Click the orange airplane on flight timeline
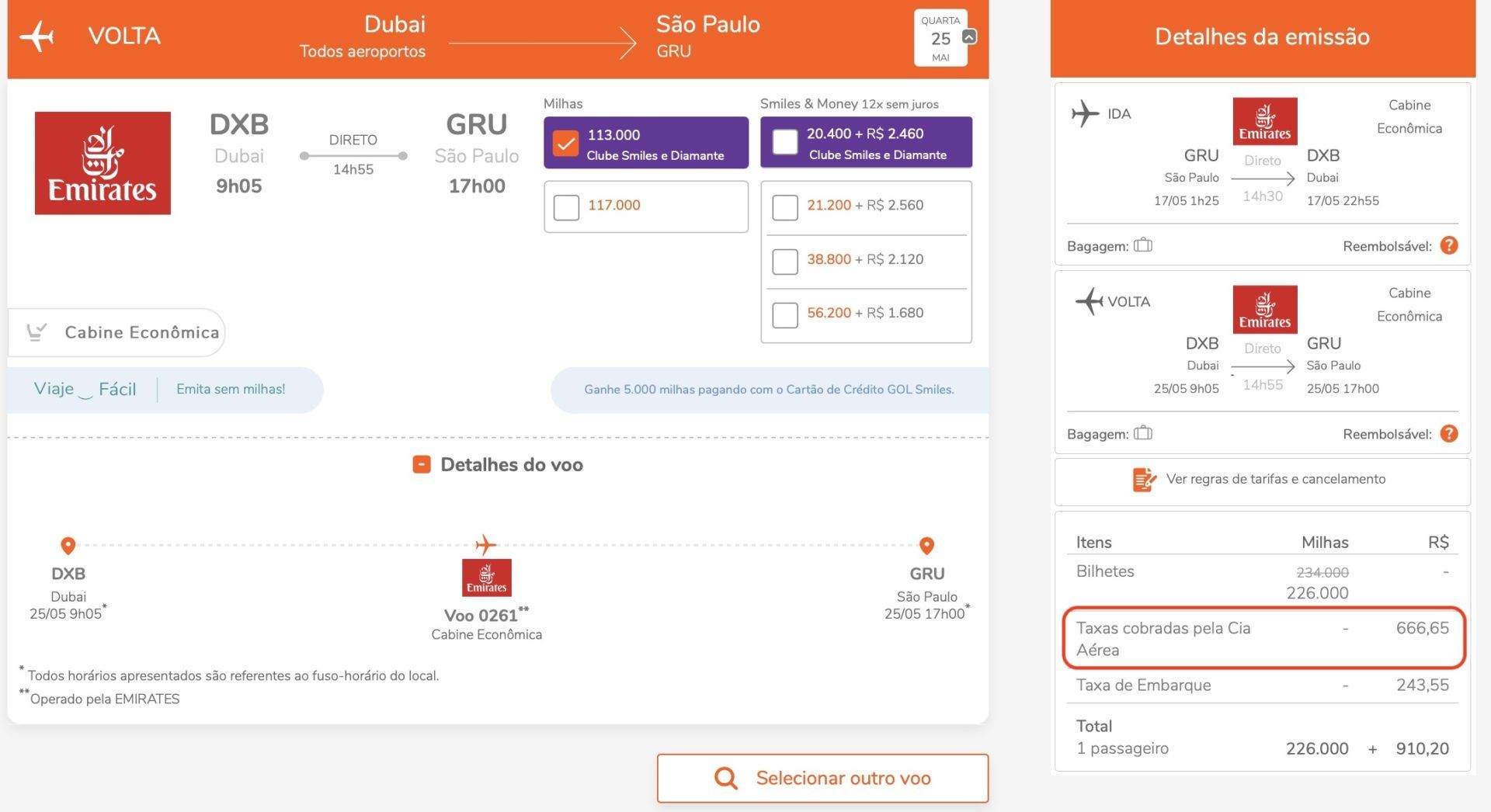 point(486,544)
